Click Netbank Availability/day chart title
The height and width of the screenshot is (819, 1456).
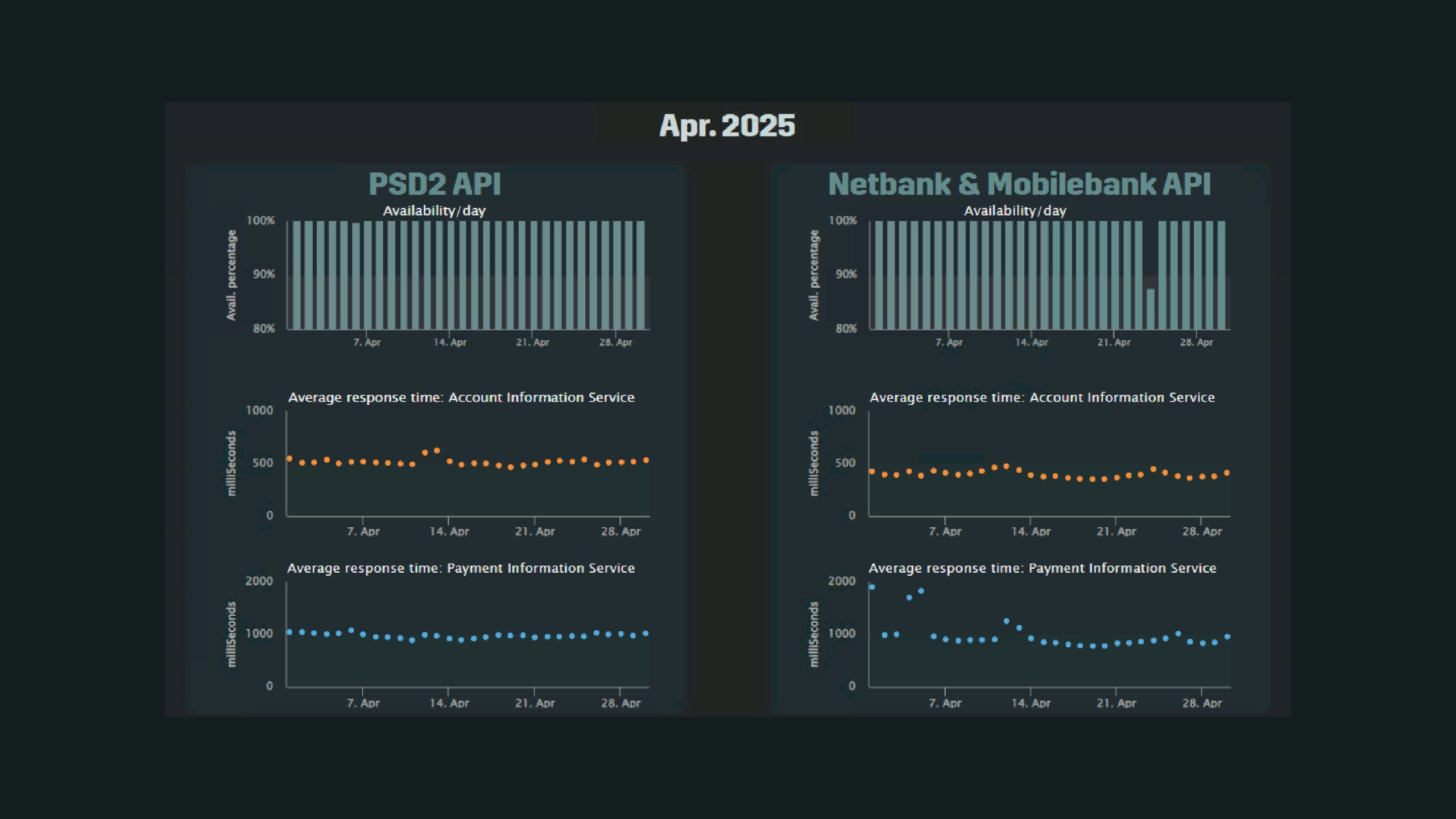click(x=1015, y=211)
